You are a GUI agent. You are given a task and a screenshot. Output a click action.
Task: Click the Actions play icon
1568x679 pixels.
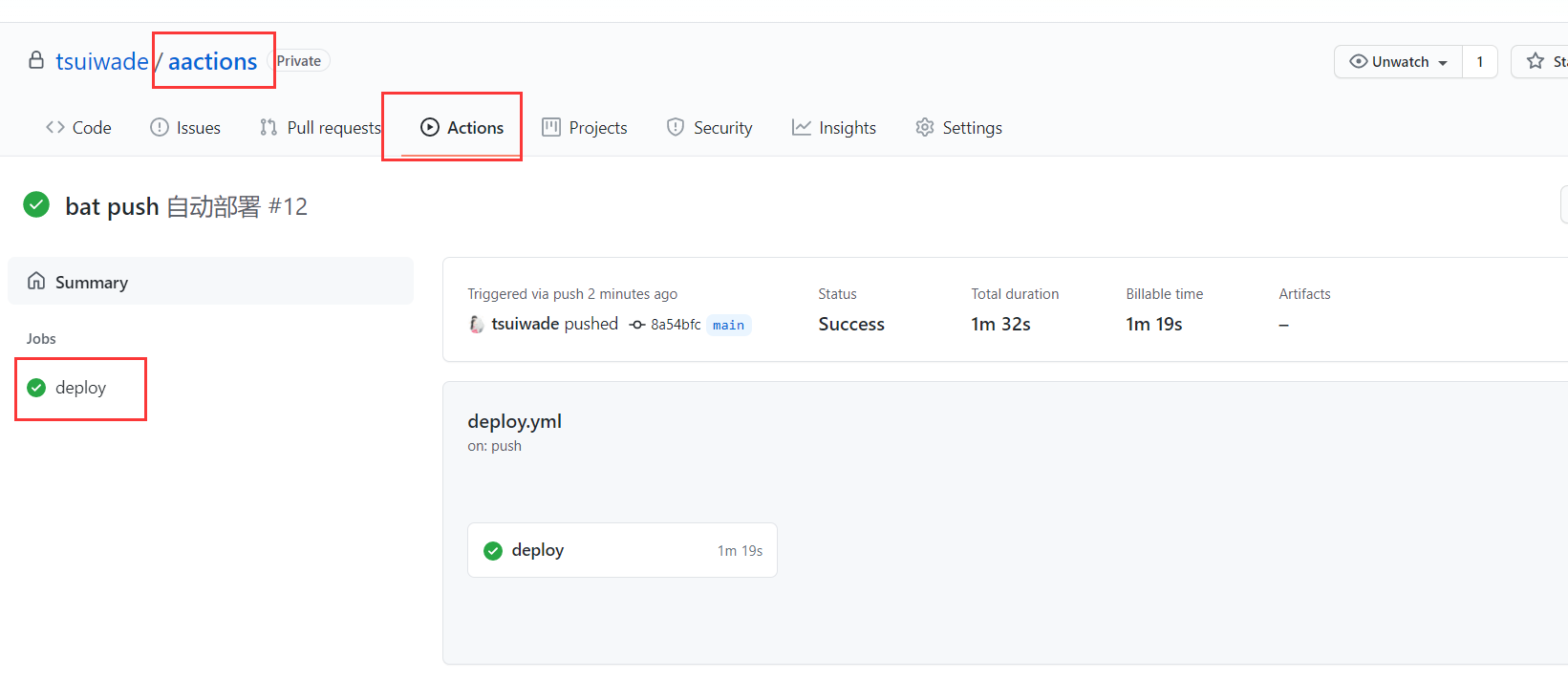coord(430,127)
